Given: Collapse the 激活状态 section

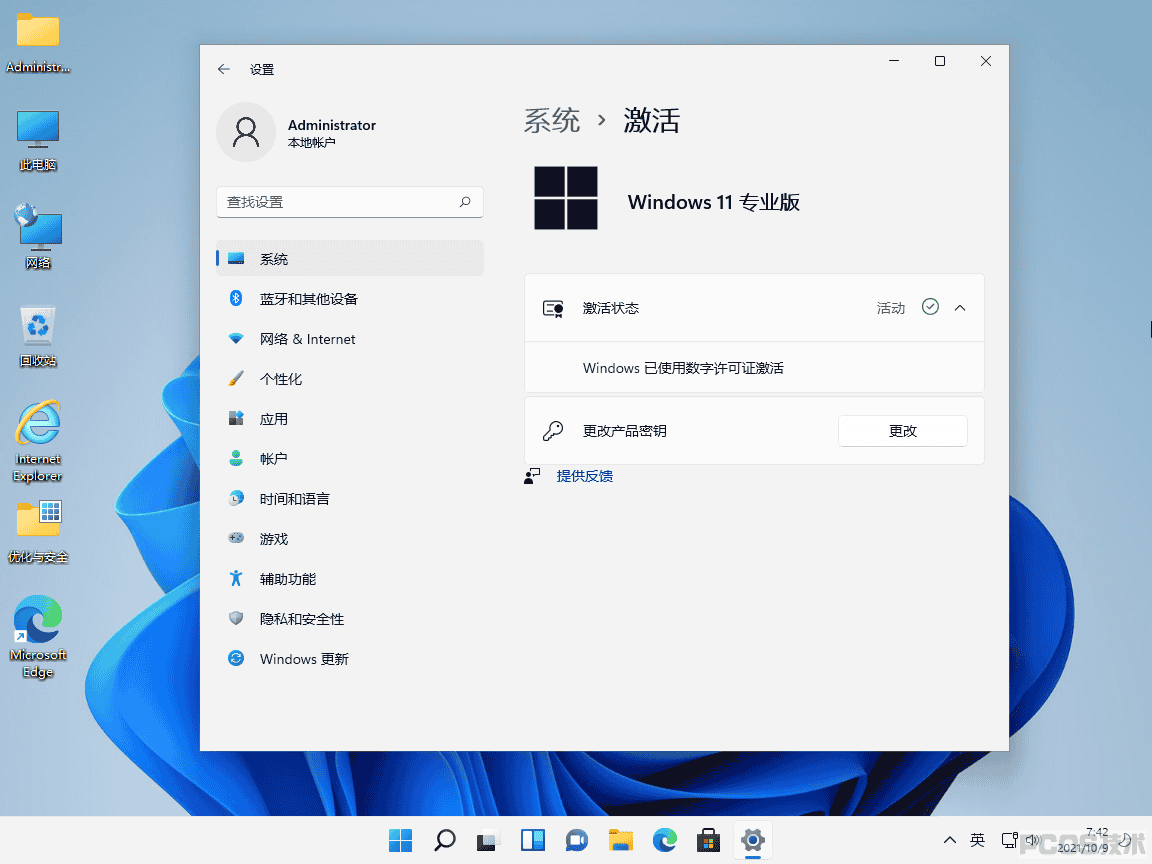Looking at the screenshot, I should click(x=960, y=308).
